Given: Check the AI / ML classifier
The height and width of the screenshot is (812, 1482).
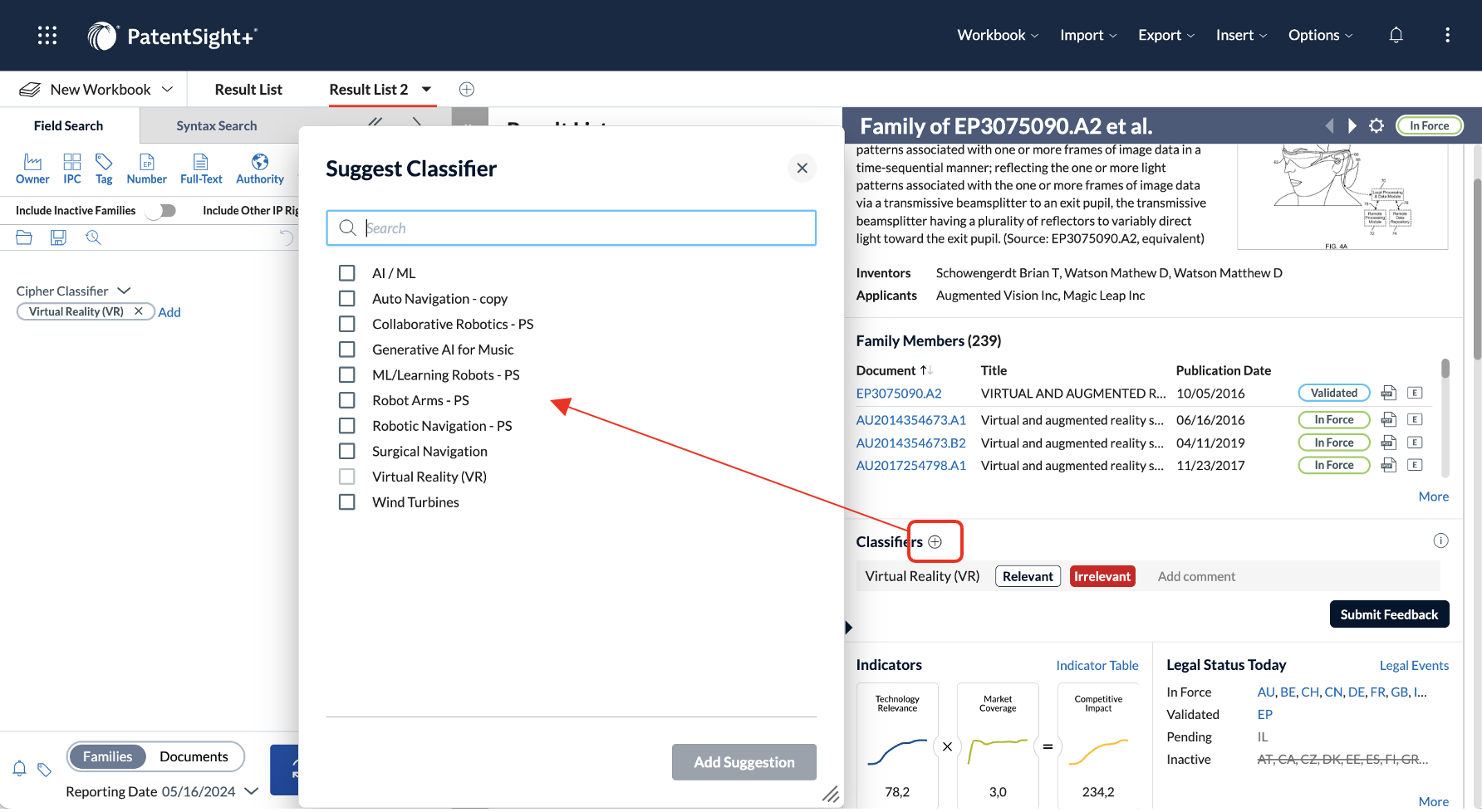Looking at the screenshot, I should [x=347, y=273].
